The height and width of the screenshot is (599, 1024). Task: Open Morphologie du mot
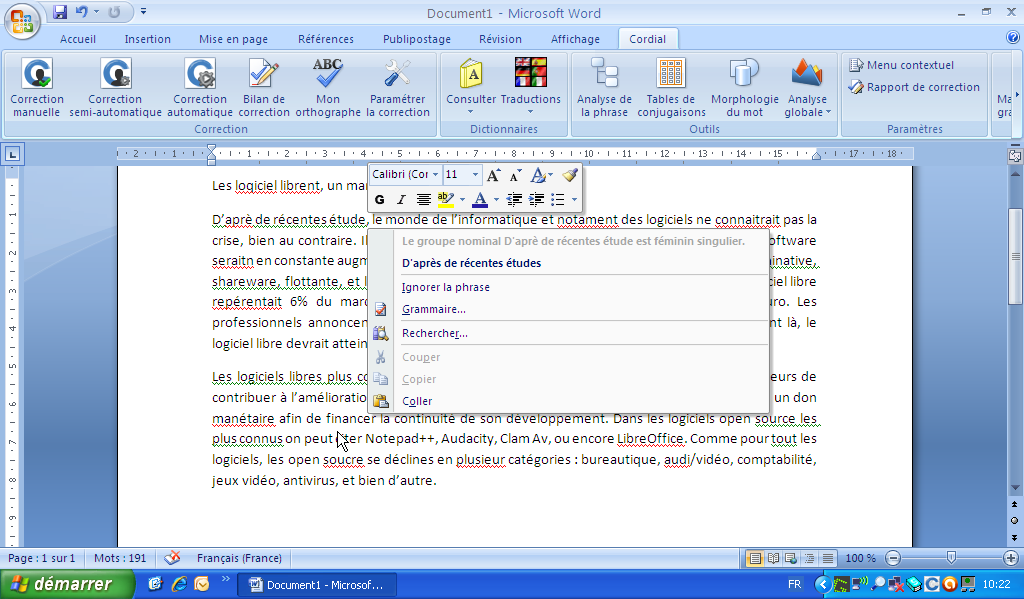point(744,88)
